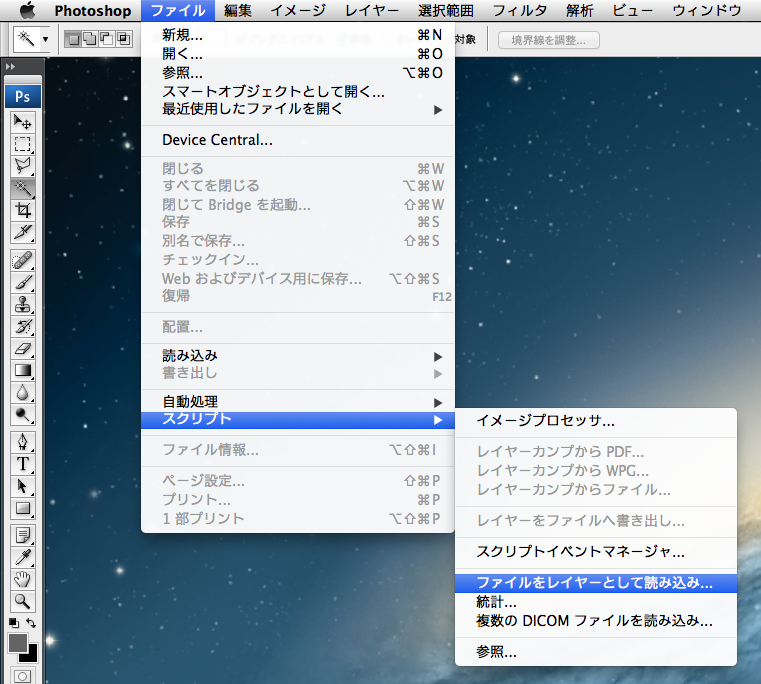Image resolution: width=761 pixels, height=684 pixels.
Task: Open the Photoshop application menu
Action: (93, 11)
